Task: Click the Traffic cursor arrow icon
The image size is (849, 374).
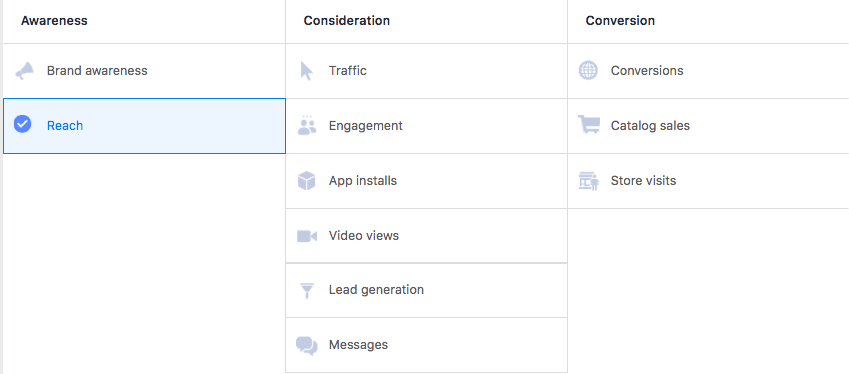Action: coord(306,71)
